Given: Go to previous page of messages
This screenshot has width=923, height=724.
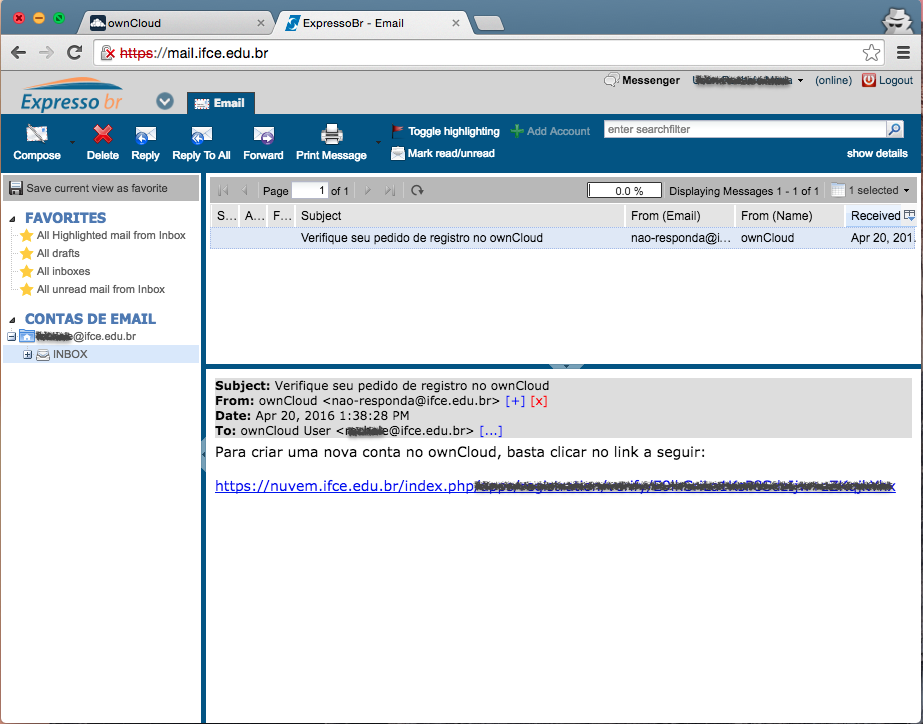Looking at the screenshot, I should (244, 191).
